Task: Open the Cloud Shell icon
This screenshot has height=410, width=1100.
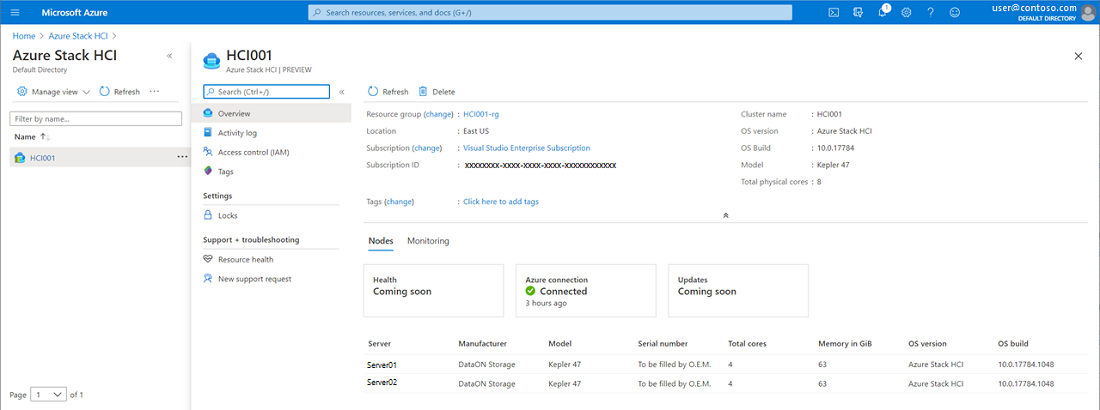Action: (834, 12)
